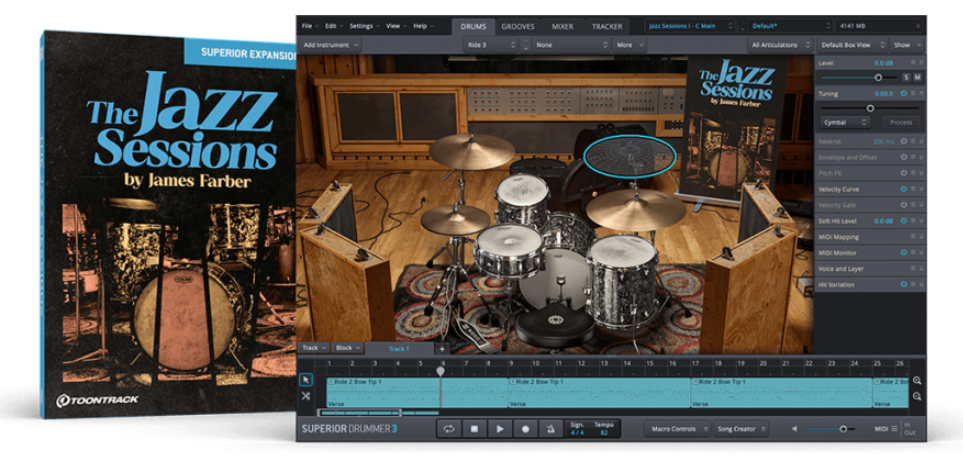
Task: Select the scissors cut tool
Action: 305,396
